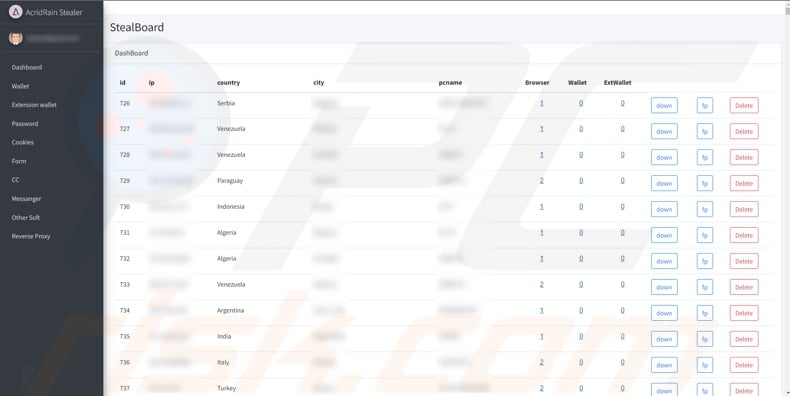Viewport: 790px width, 396px height.
Task: Click the down button for row 733
Action: (x=664, y=287)
